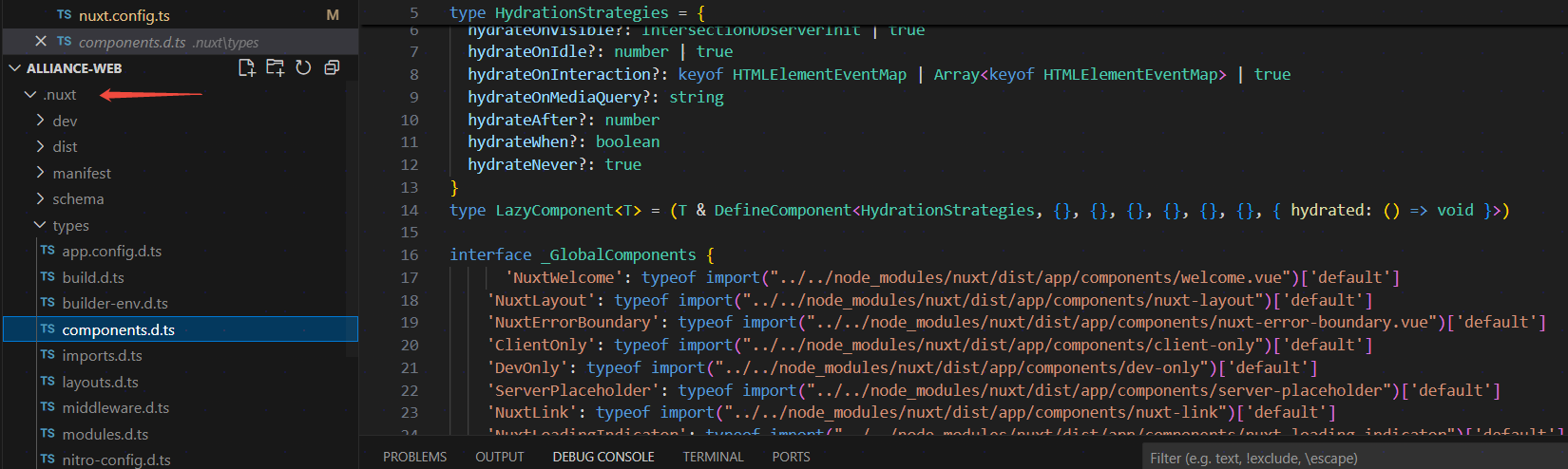Image resolution: width=1568 pixels, height=469 pixels.
Task: Click the debug console filter input
Action: pos(1349,458)
